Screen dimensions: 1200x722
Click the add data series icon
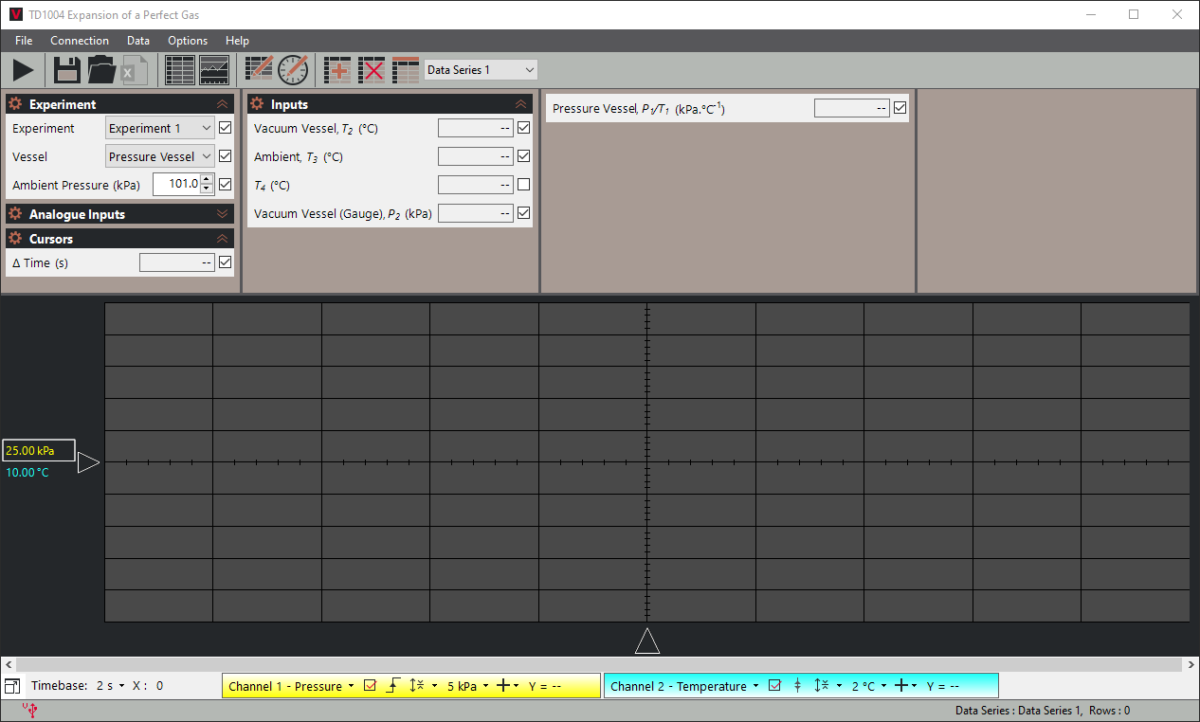click(x=338, y=70)
